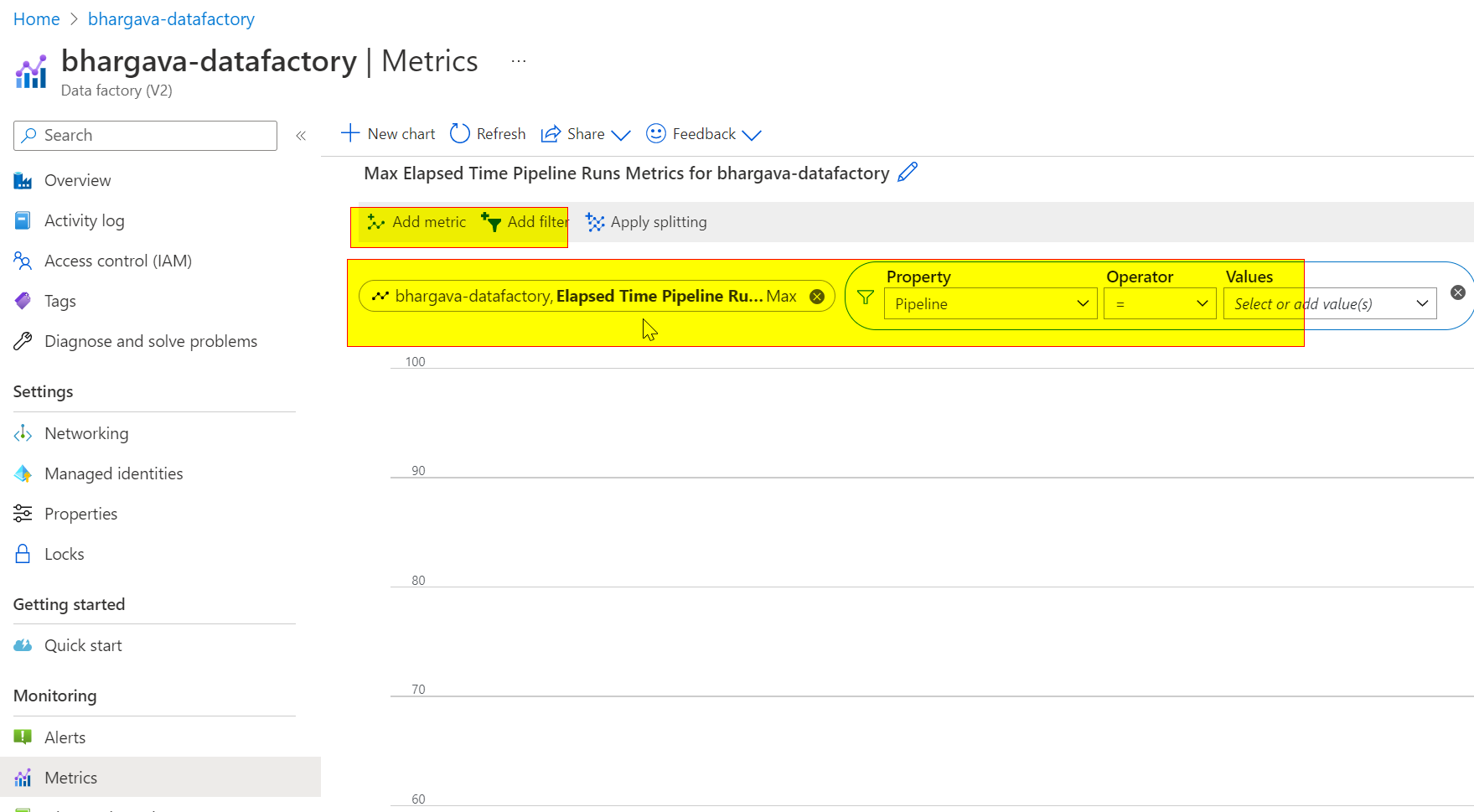Click the Getting started section heading
This screenshot has height=812, width=1474.
tap(69, 604)
